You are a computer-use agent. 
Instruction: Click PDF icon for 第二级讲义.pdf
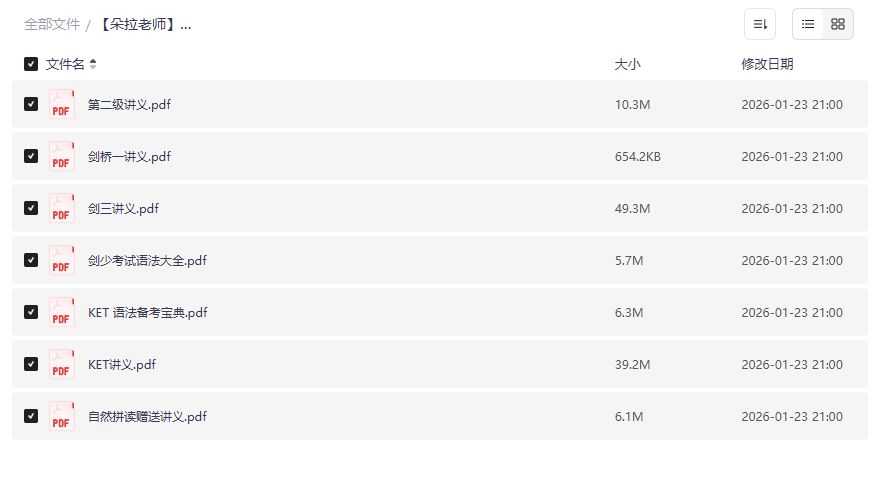tap(62, 104)
